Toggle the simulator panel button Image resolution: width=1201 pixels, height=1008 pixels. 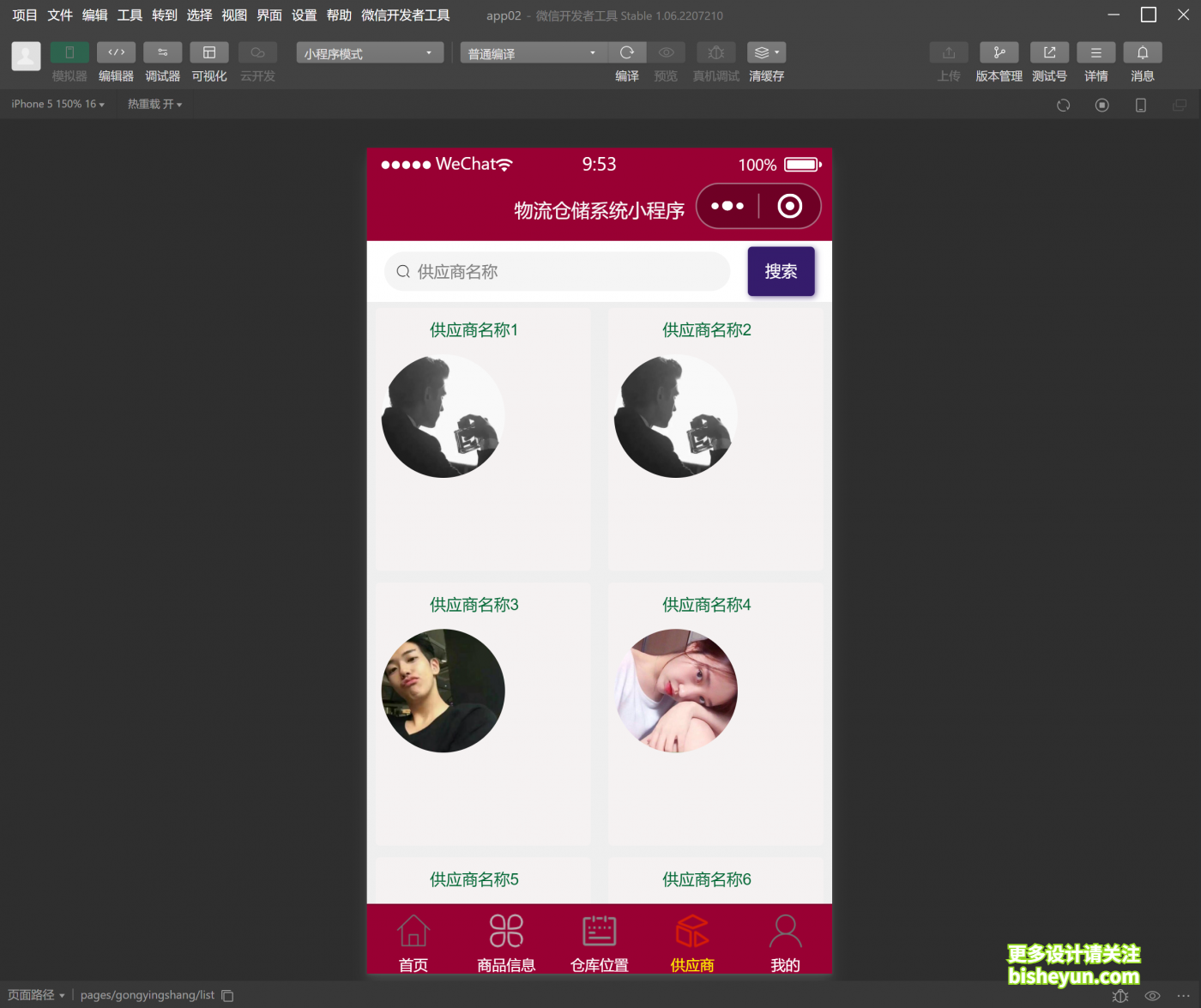tap(69, 53)
